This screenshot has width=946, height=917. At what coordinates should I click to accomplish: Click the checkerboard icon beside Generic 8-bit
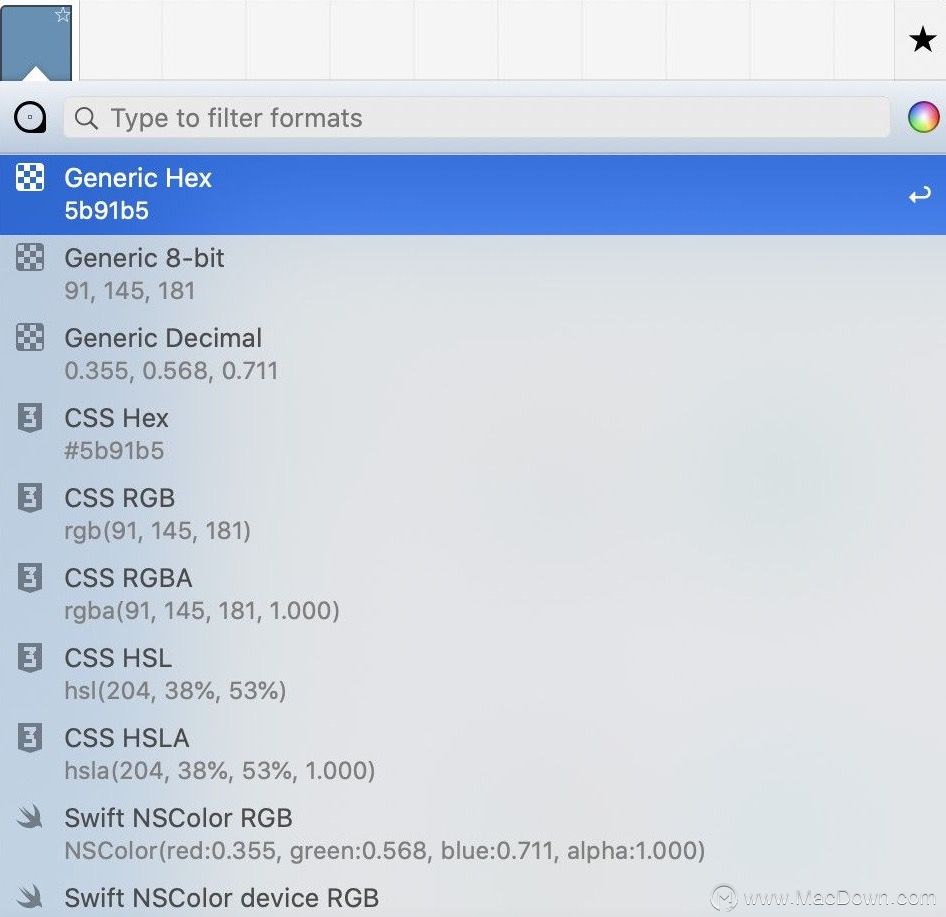(30, 258)
